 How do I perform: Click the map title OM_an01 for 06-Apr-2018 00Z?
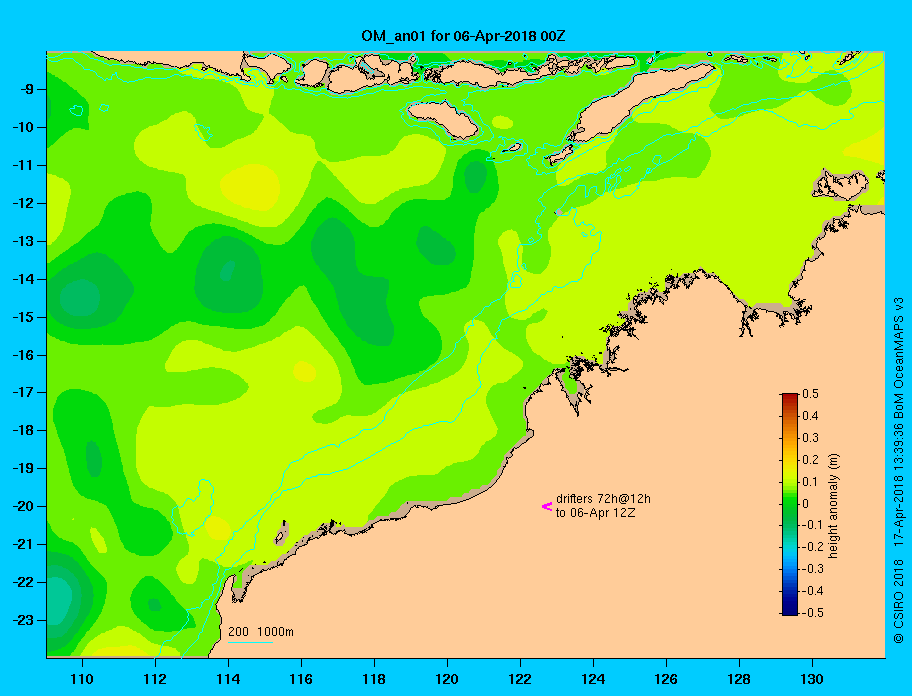[463, 36]
